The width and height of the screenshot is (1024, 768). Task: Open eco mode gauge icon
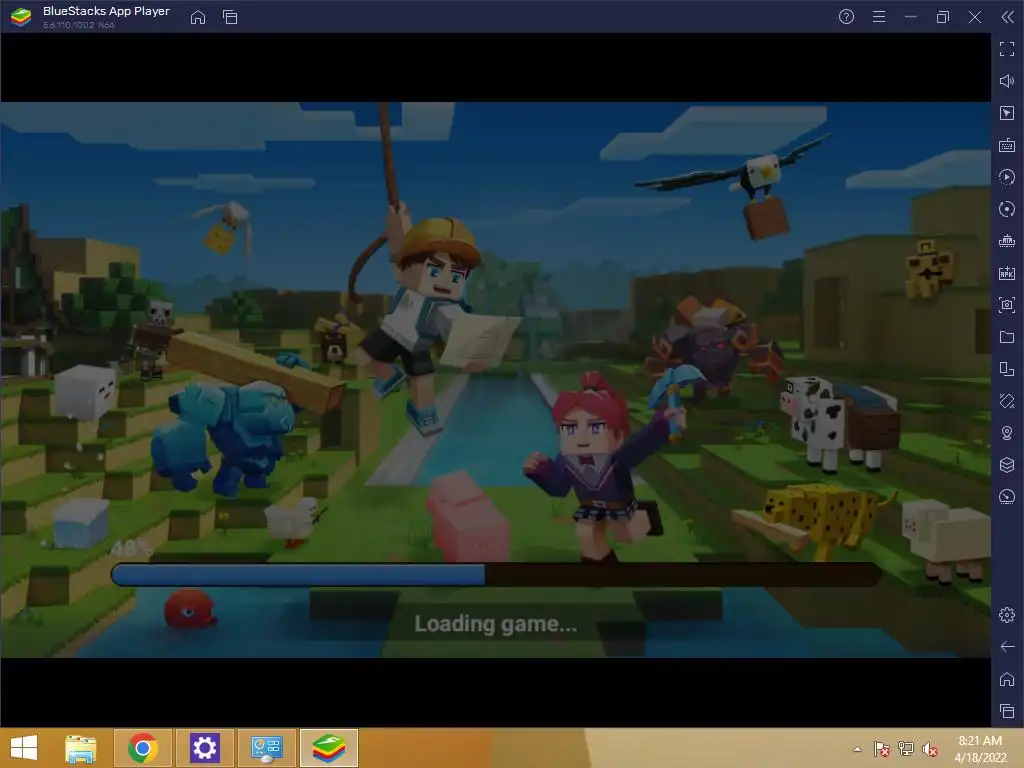pos(1007,497)
